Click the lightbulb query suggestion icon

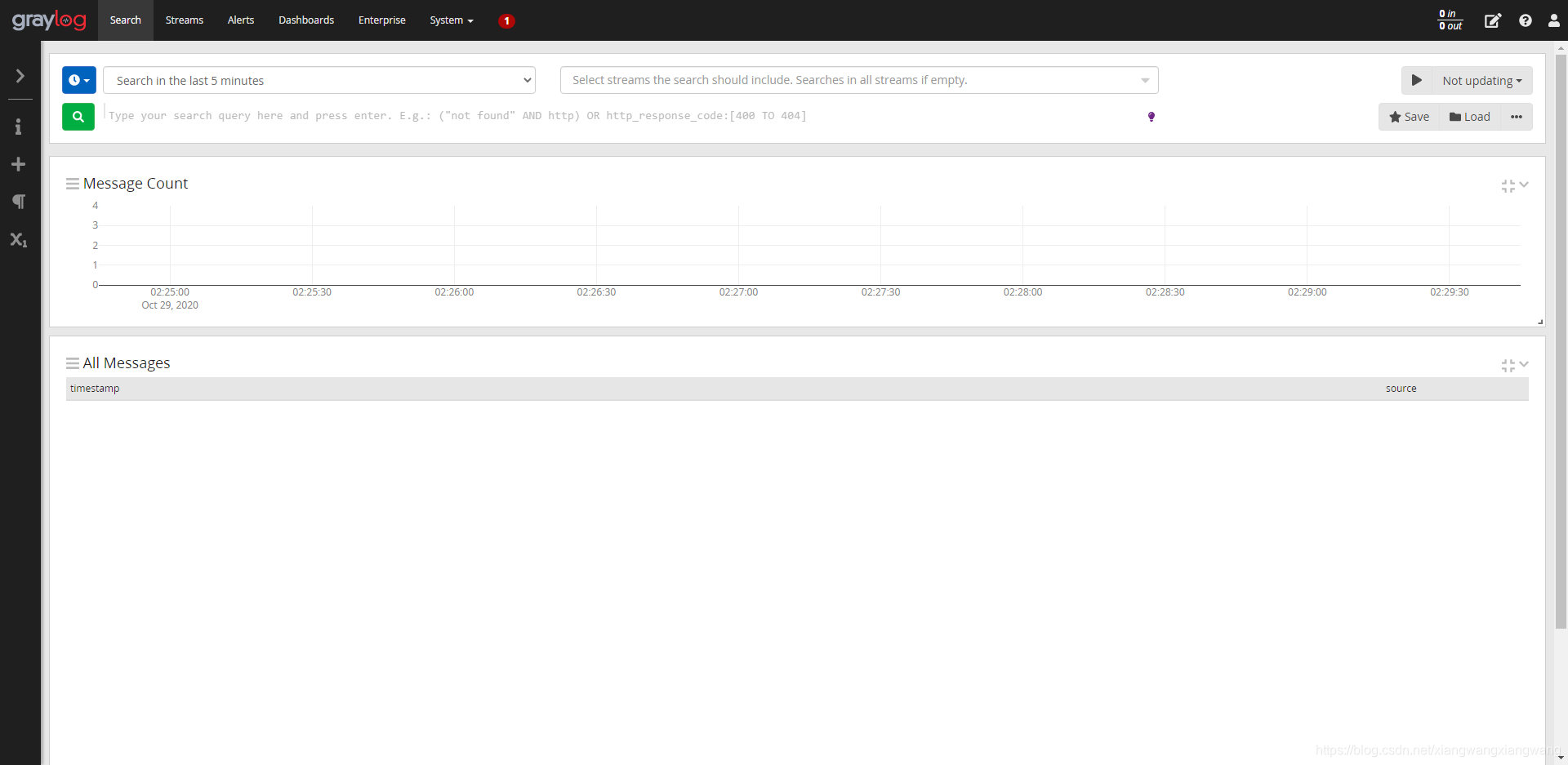point(1151,117)
